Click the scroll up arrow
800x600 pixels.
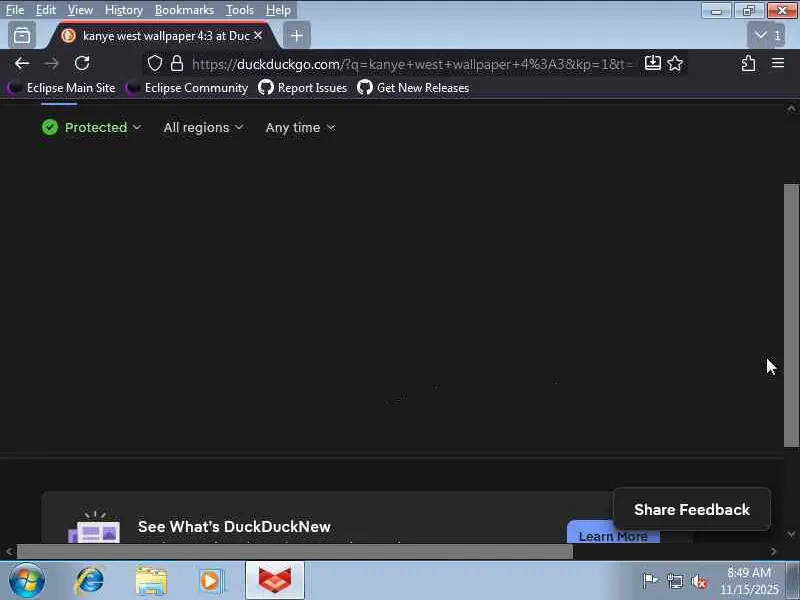point(791,108)
